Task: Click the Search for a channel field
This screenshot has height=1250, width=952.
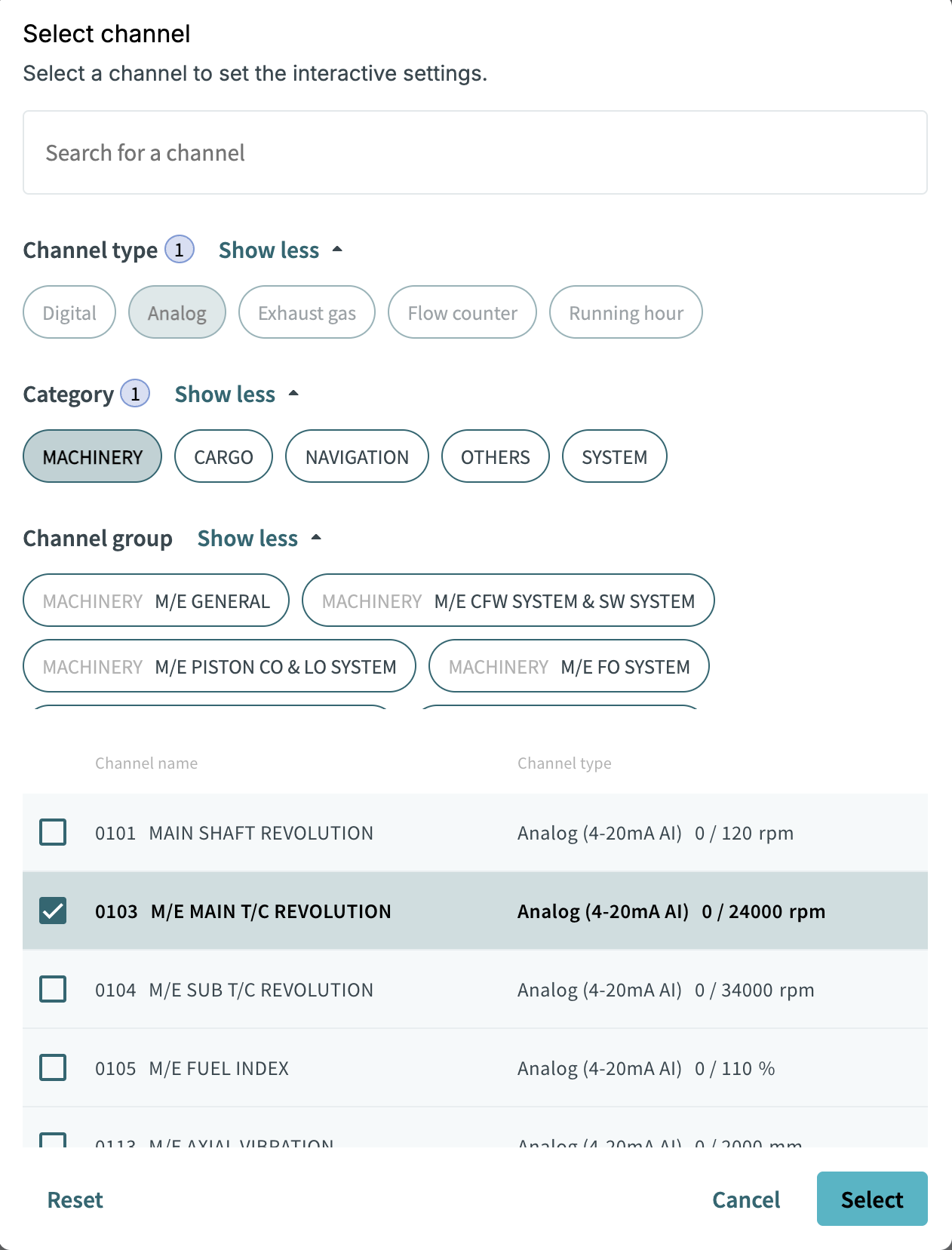Action: [475, 152]
